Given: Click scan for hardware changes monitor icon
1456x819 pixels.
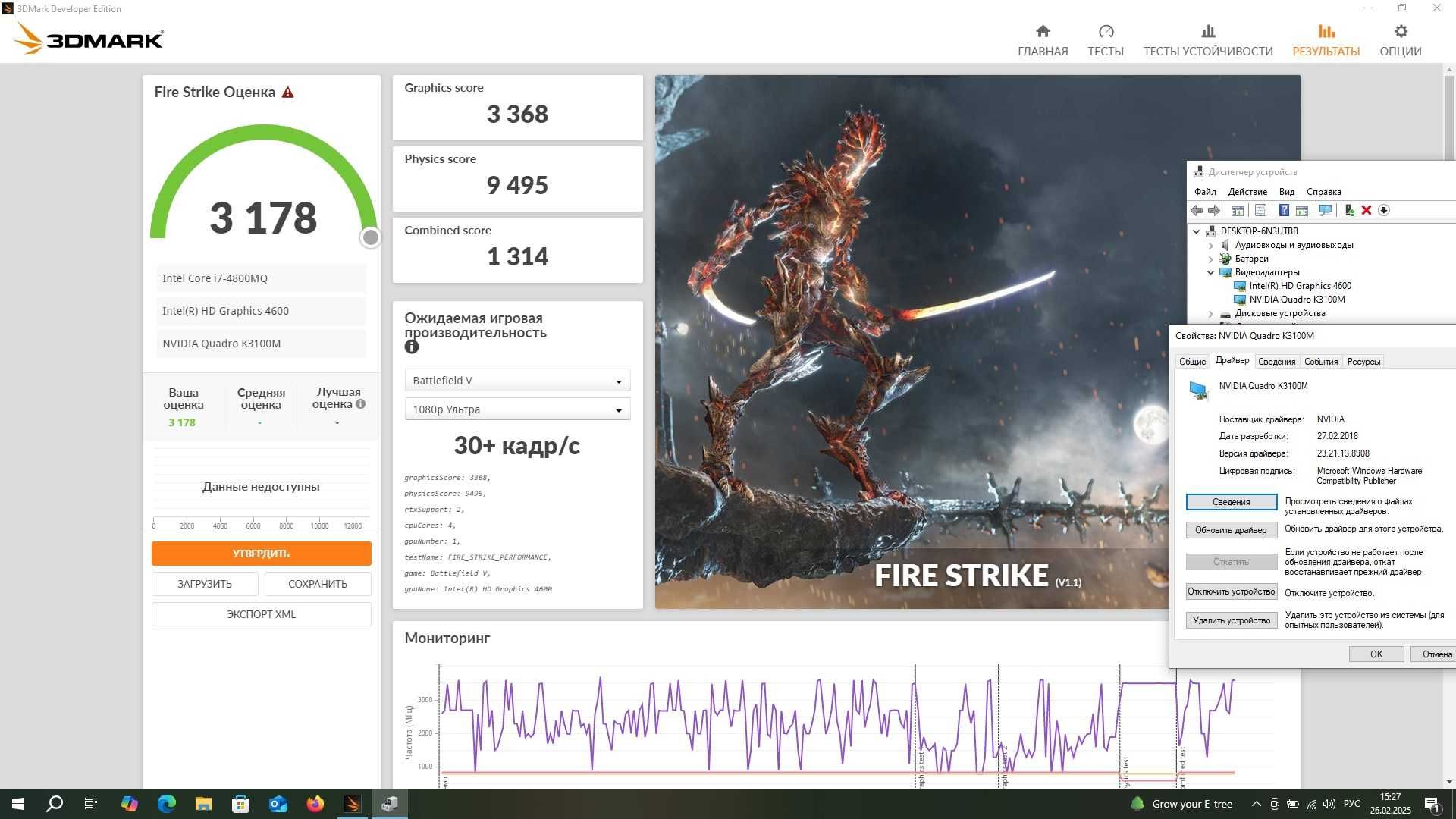Looking at the screenshot, I should 1326,211.
